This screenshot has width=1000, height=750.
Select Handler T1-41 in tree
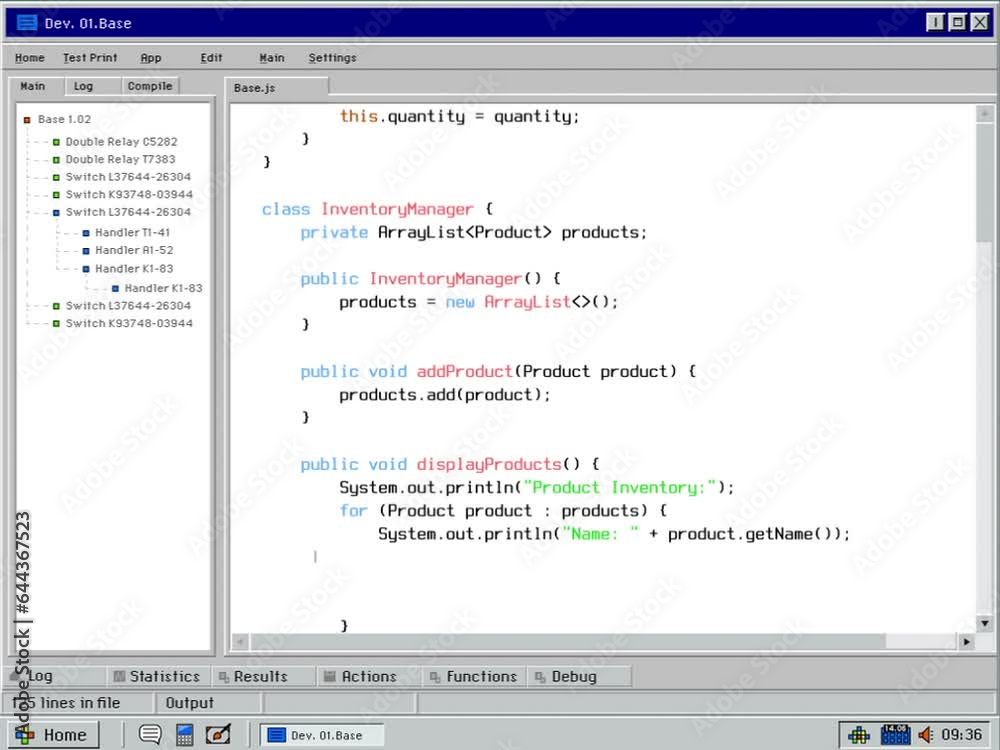133,233
